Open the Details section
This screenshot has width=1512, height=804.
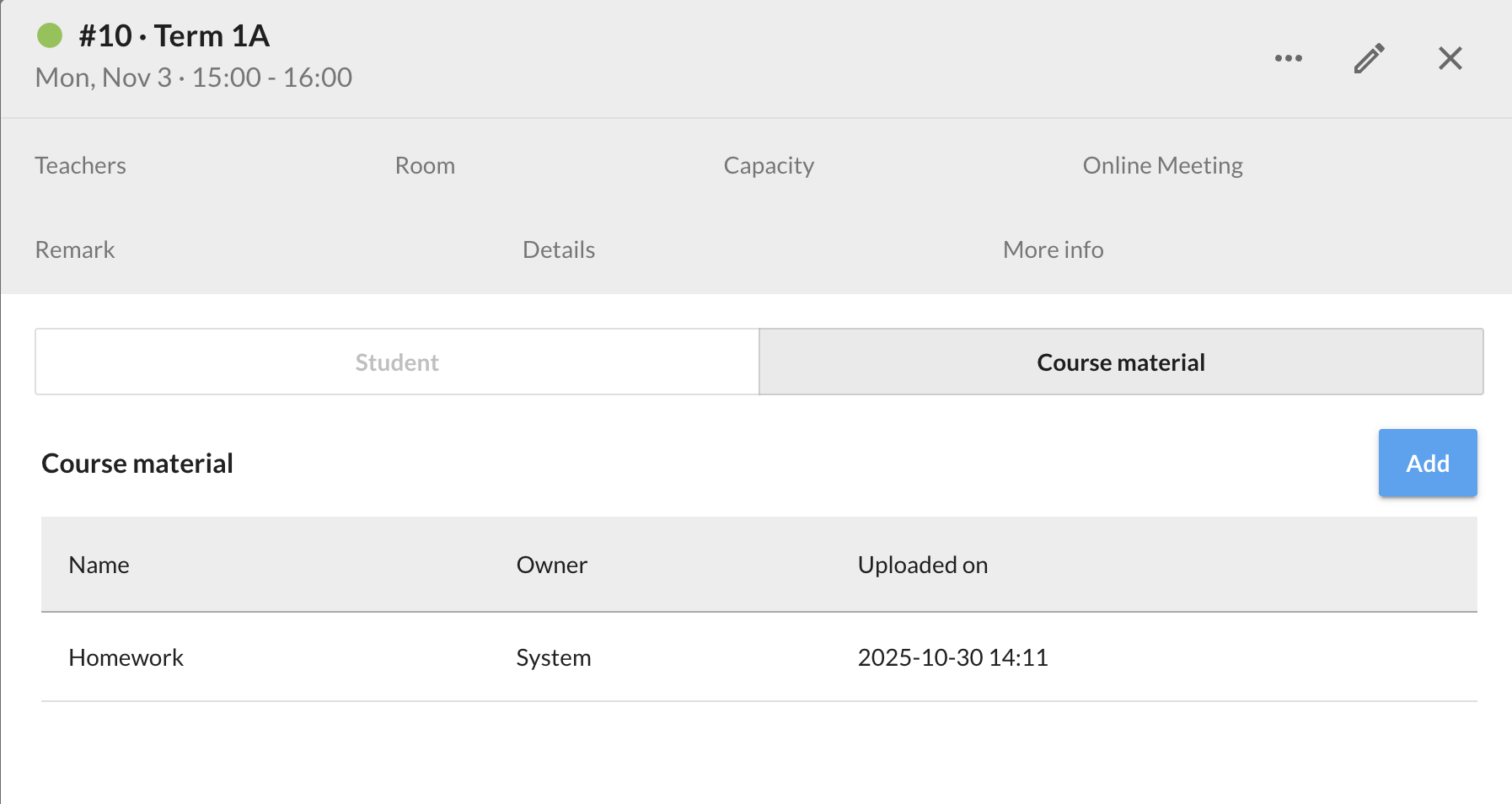coord(559,249)
